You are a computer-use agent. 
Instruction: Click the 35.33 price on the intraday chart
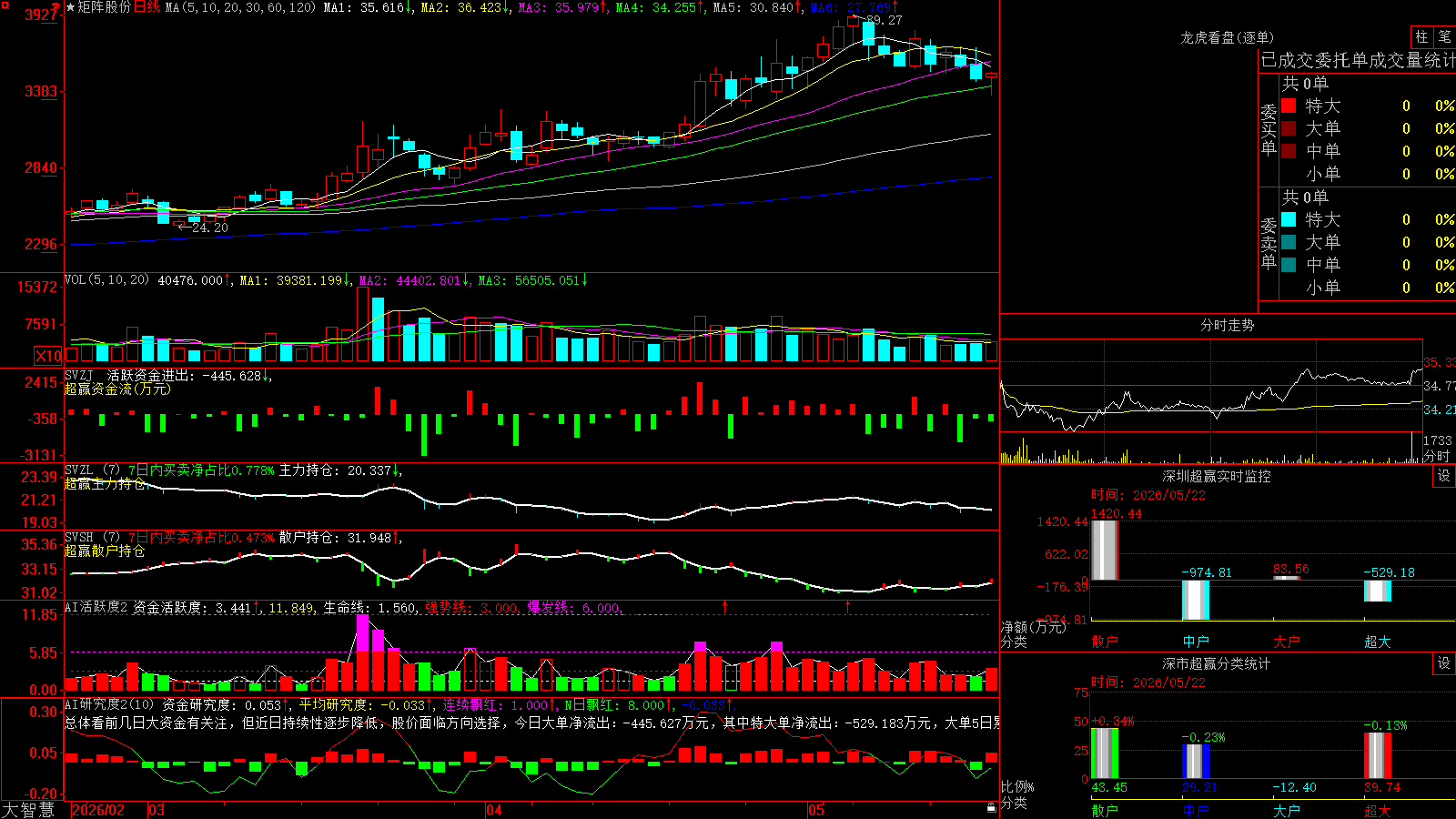click(x=1440, y=362)
